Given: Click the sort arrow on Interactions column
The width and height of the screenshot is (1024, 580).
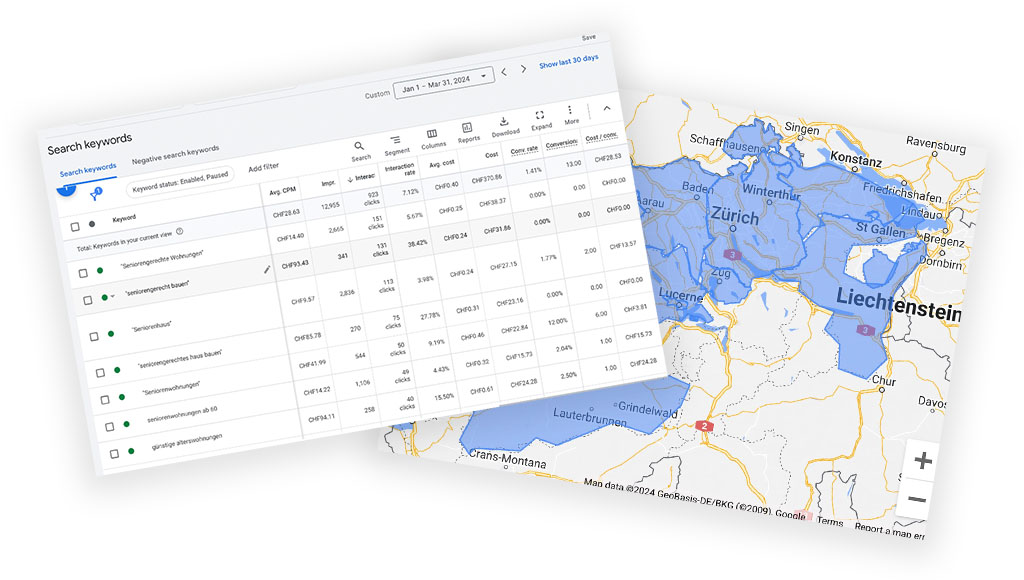Looking at the screenshot, I should pos(350,179).
